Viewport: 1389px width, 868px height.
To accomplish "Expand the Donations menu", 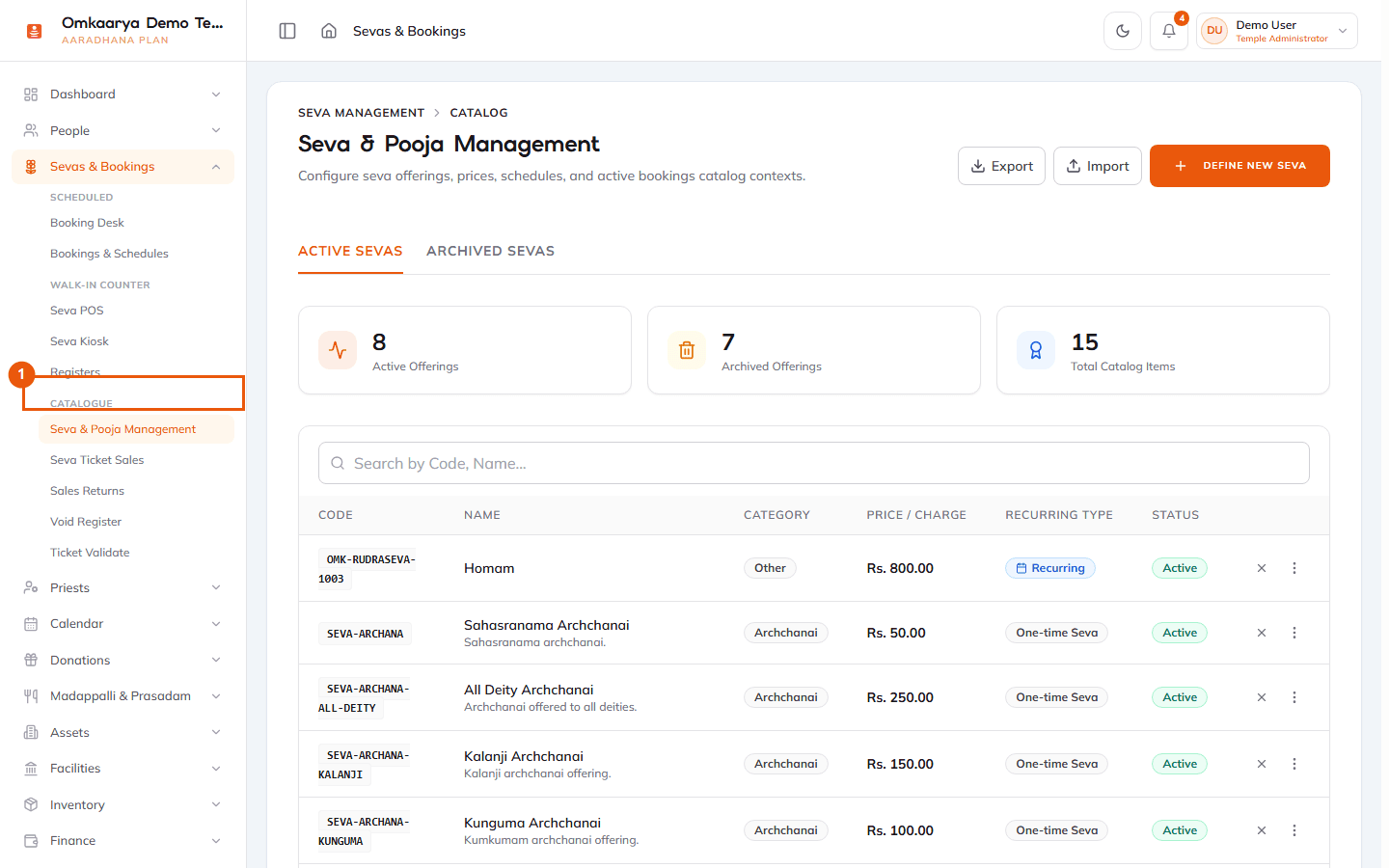I will point(123,660).
